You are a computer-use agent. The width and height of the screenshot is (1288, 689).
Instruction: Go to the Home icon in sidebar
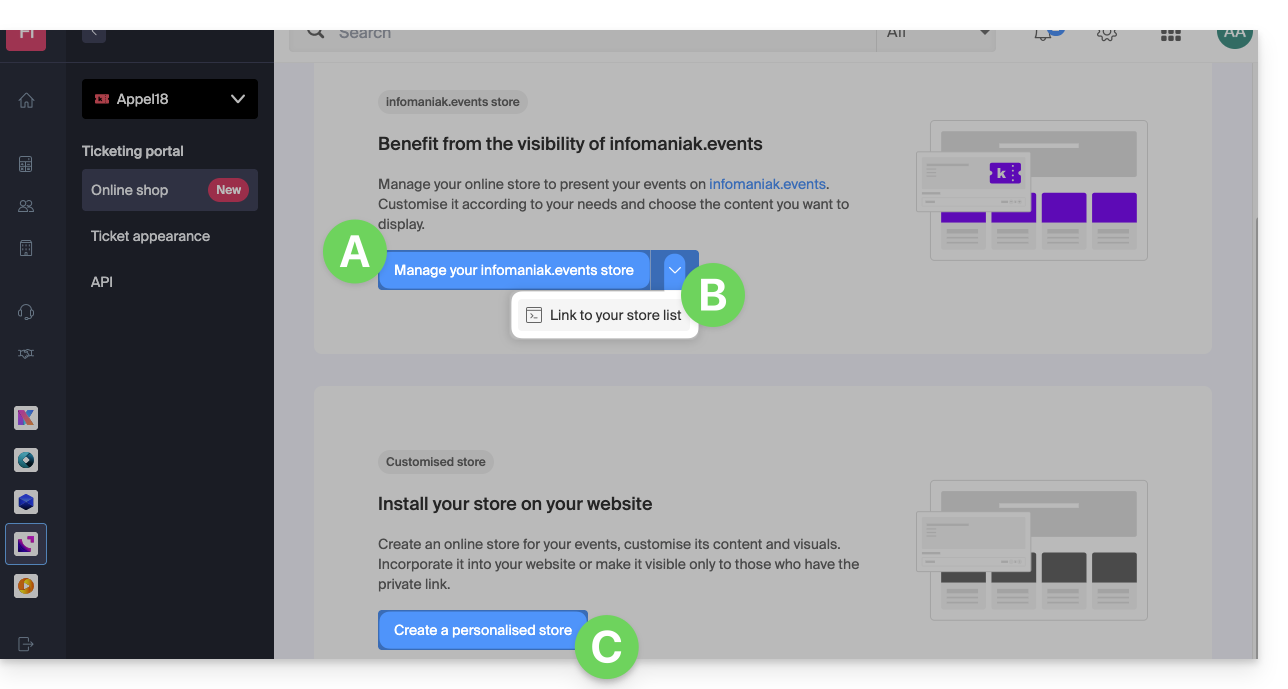[26, 100]
